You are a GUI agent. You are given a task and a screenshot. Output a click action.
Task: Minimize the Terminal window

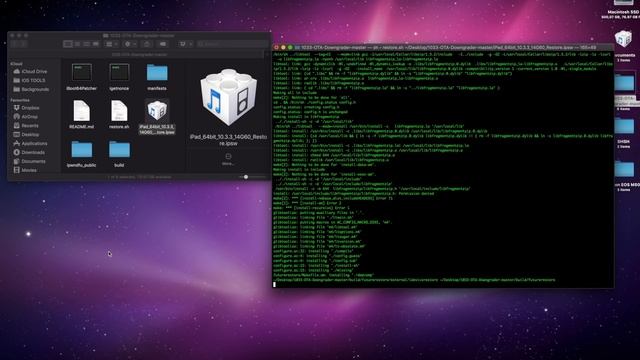point(283,47)
